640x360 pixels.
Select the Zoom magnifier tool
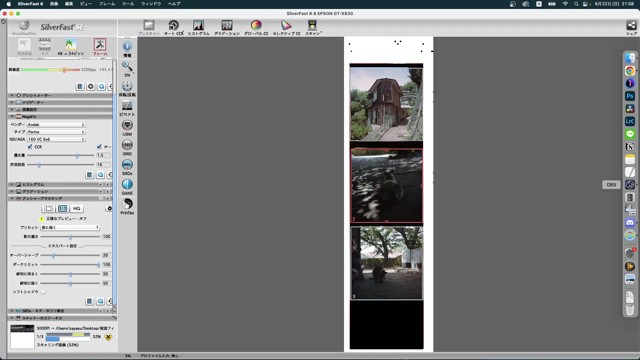127,66
